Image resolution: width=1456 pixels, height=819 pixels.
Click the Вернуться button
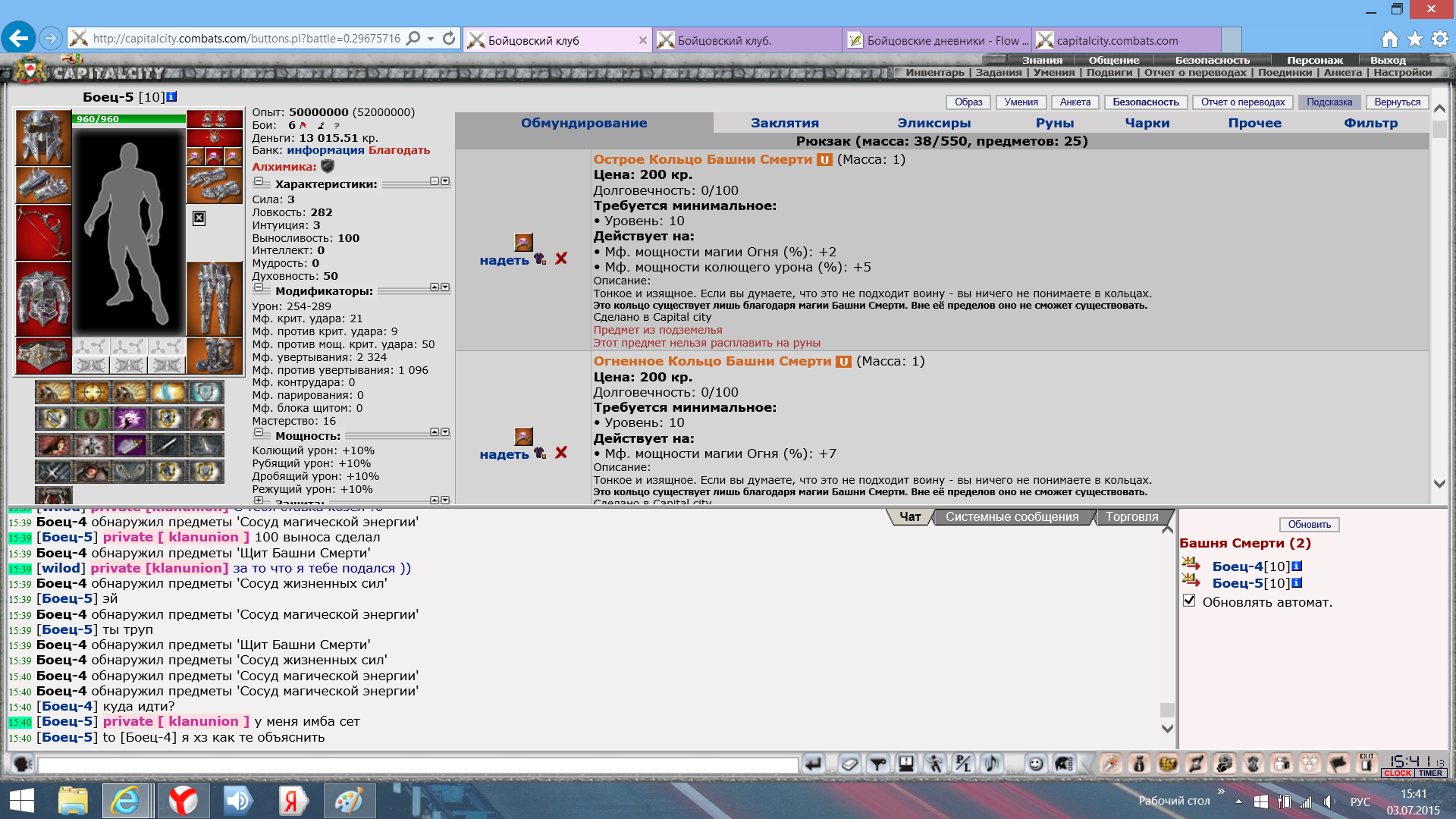coord(1397,102)
